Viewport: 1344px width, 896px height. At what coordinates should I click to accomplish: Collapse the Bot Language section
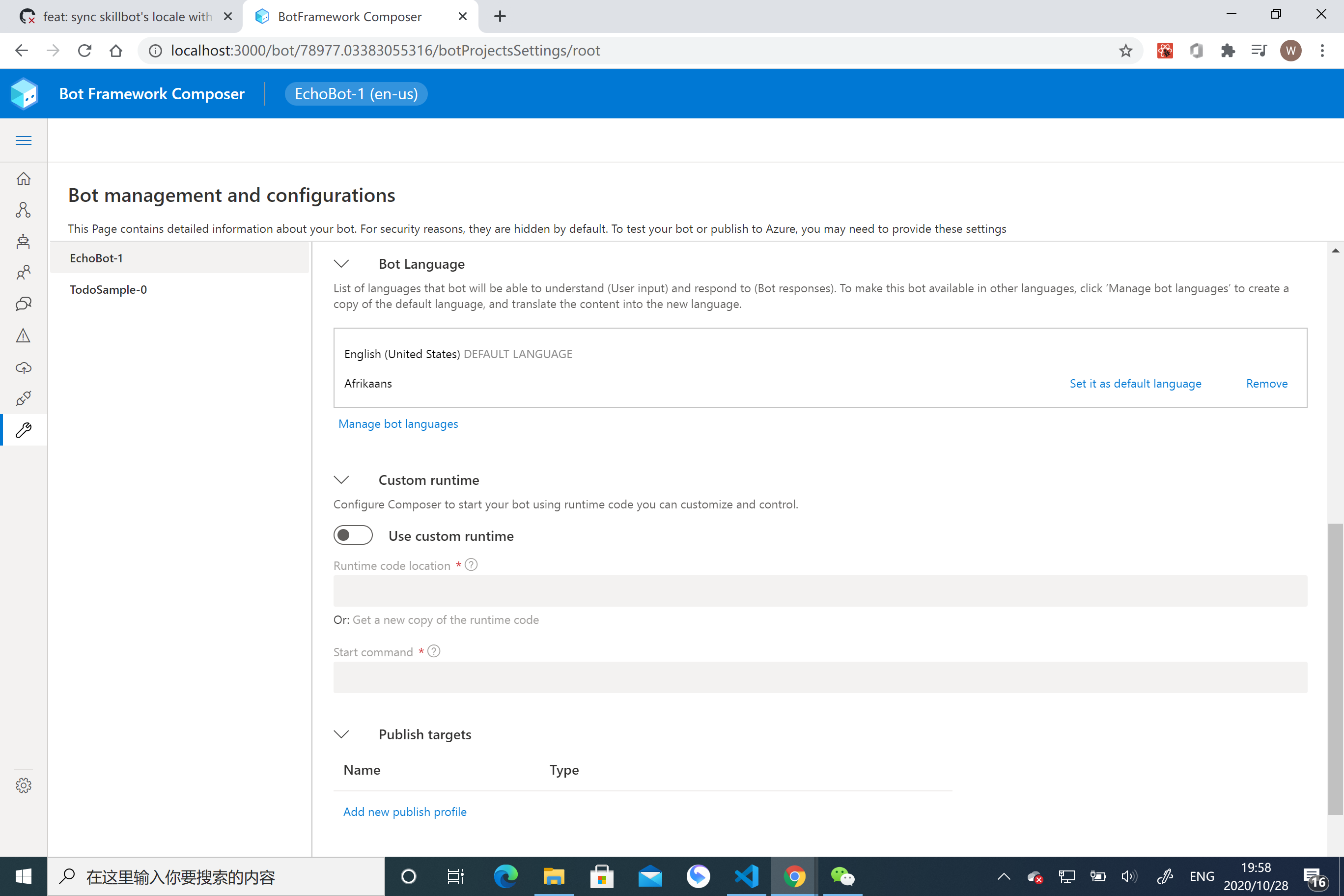coord(341,264)
